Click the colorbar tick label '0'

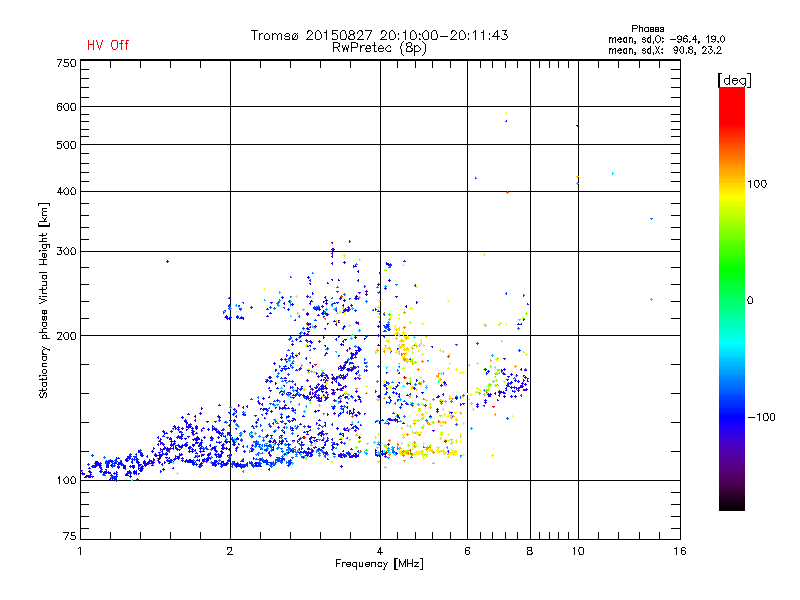click(750, 301)
